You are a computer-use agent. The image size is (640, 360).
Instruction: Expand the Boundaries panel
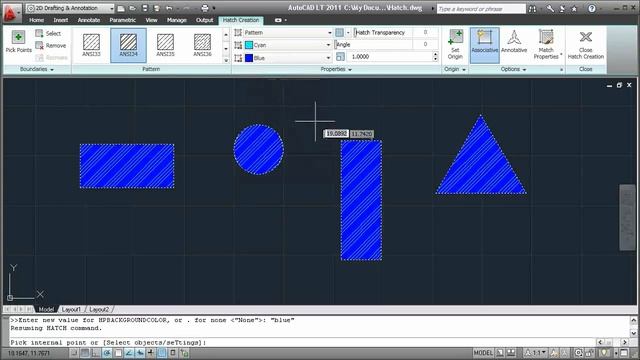pos(37,69)
